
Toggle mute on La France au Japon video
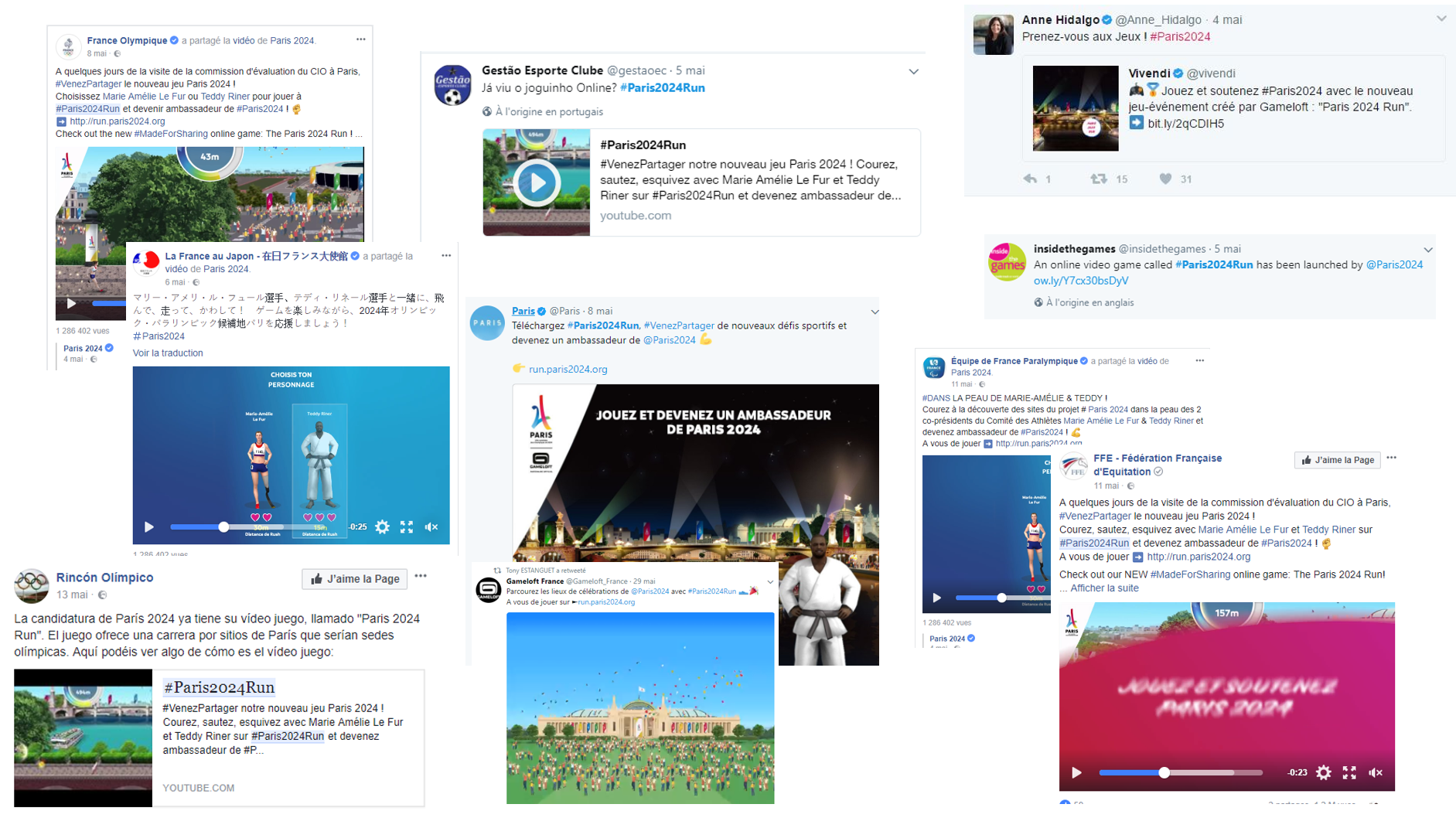[431, 527]
